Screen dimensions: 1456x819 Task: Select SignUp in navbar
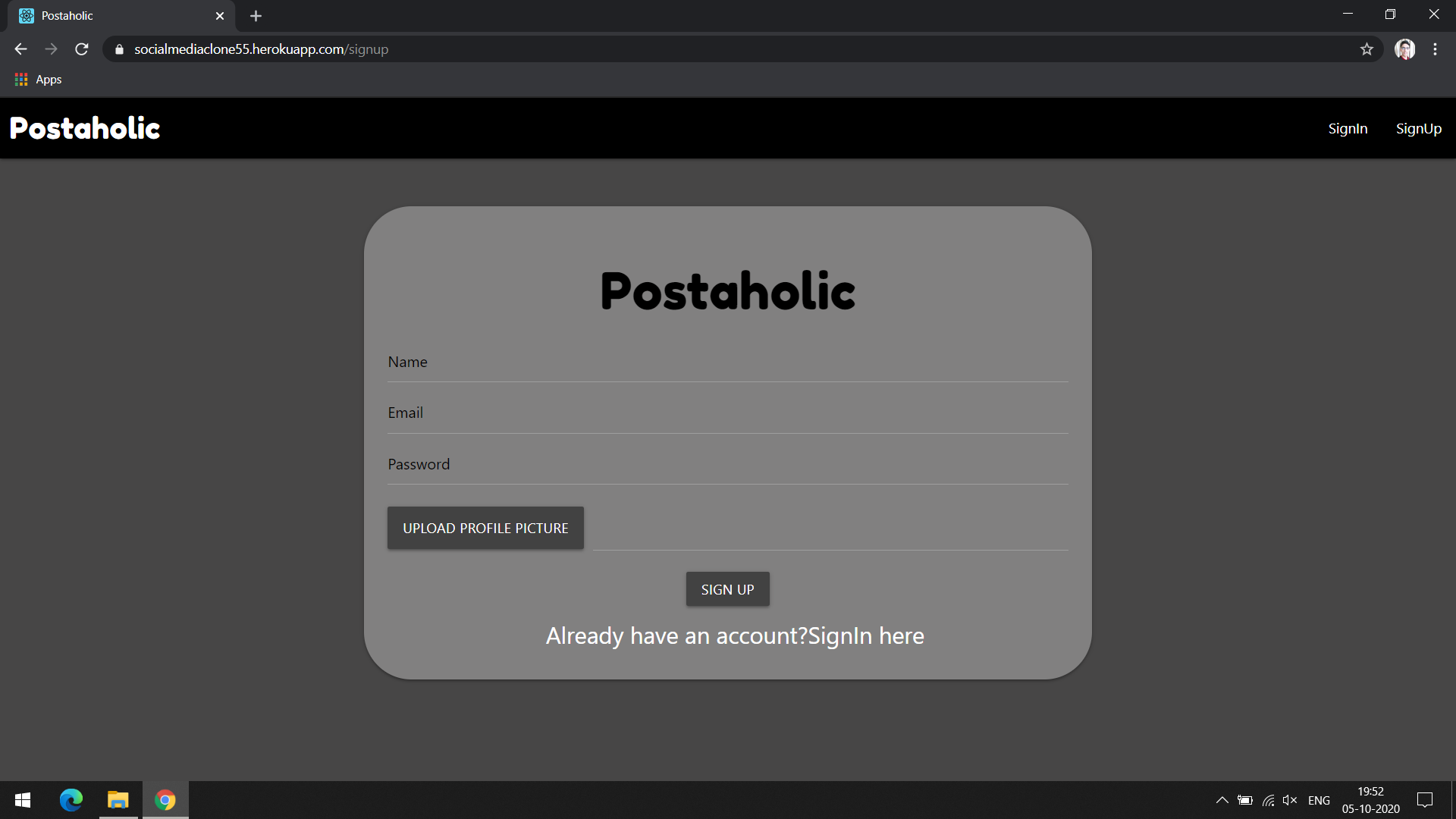(1418, 129)
